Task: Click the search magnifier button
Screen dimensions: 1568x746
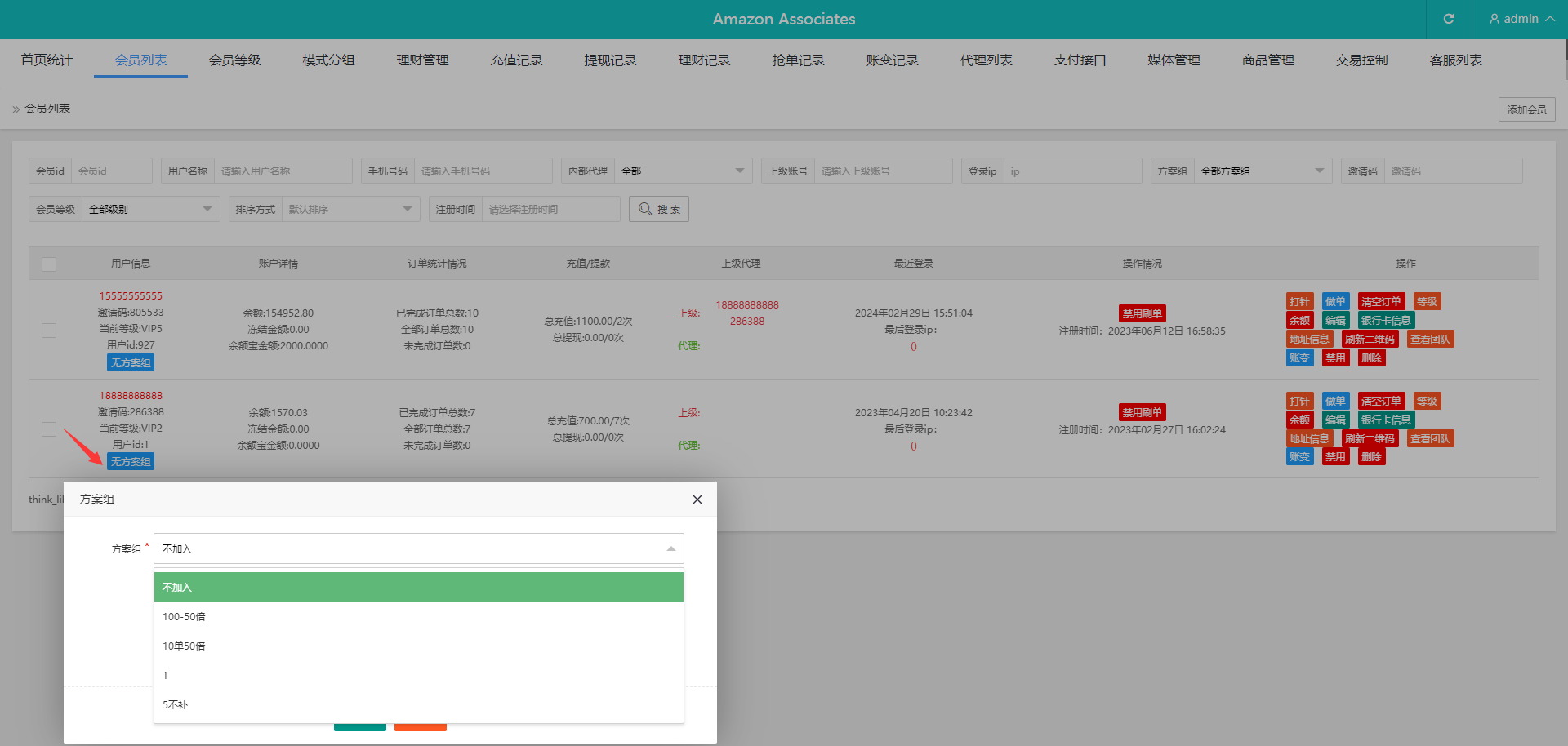Action: pos(658,209)
